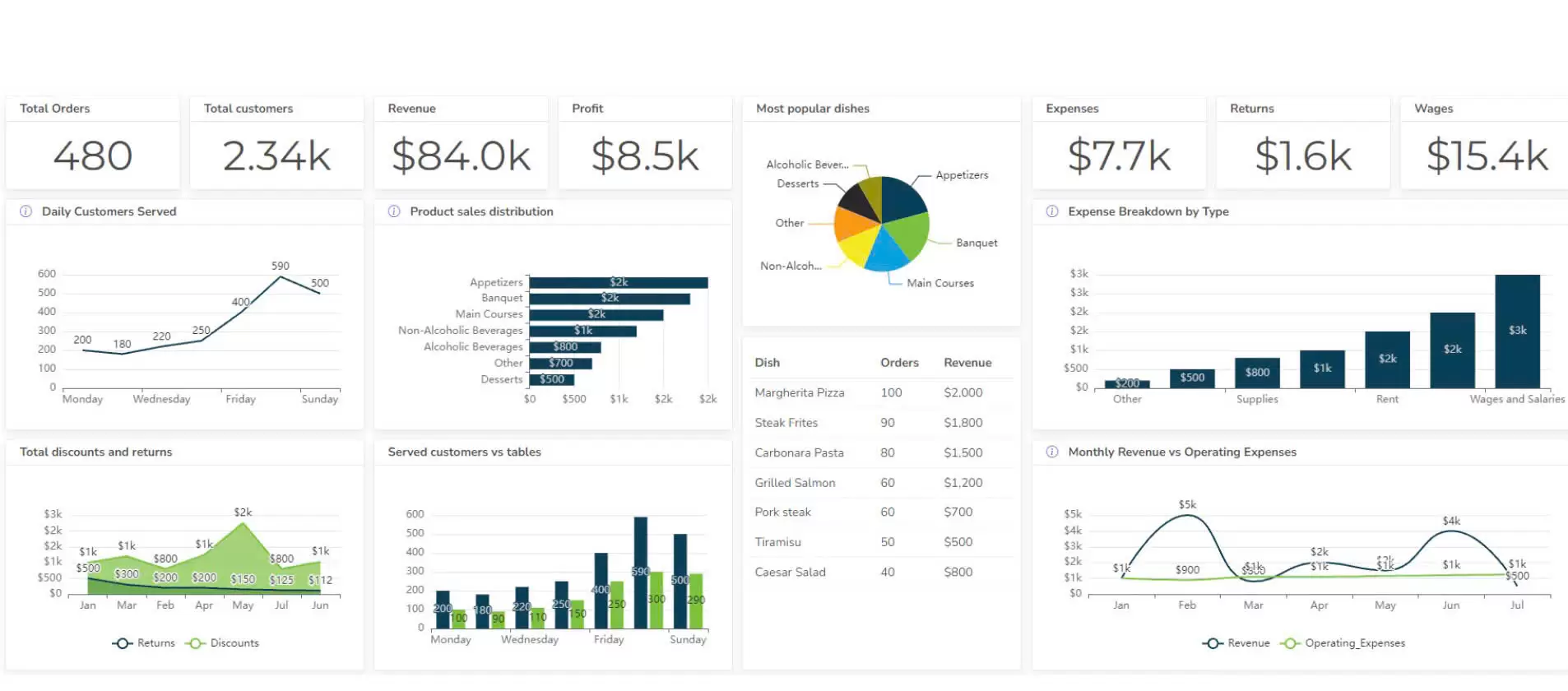Click the Wages and Salaries expense bar

(x=1517, y=332)
